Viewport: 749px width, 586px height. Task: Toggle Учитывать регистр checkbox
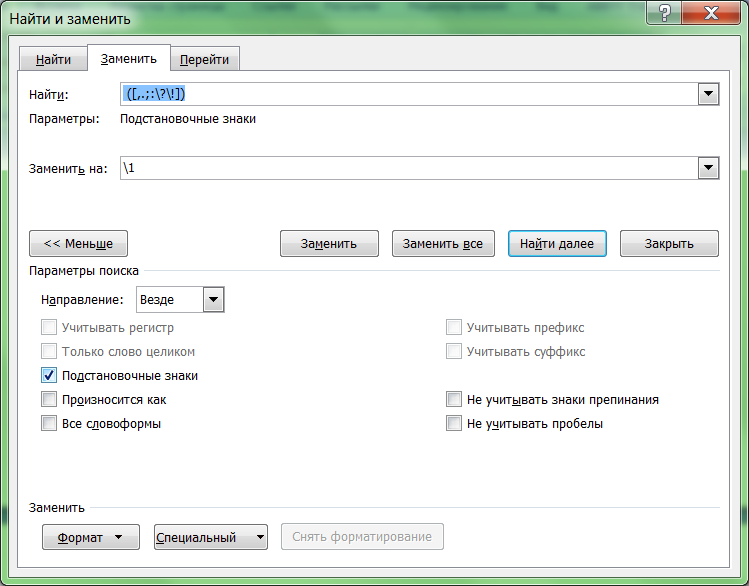[x=49, y=328]
